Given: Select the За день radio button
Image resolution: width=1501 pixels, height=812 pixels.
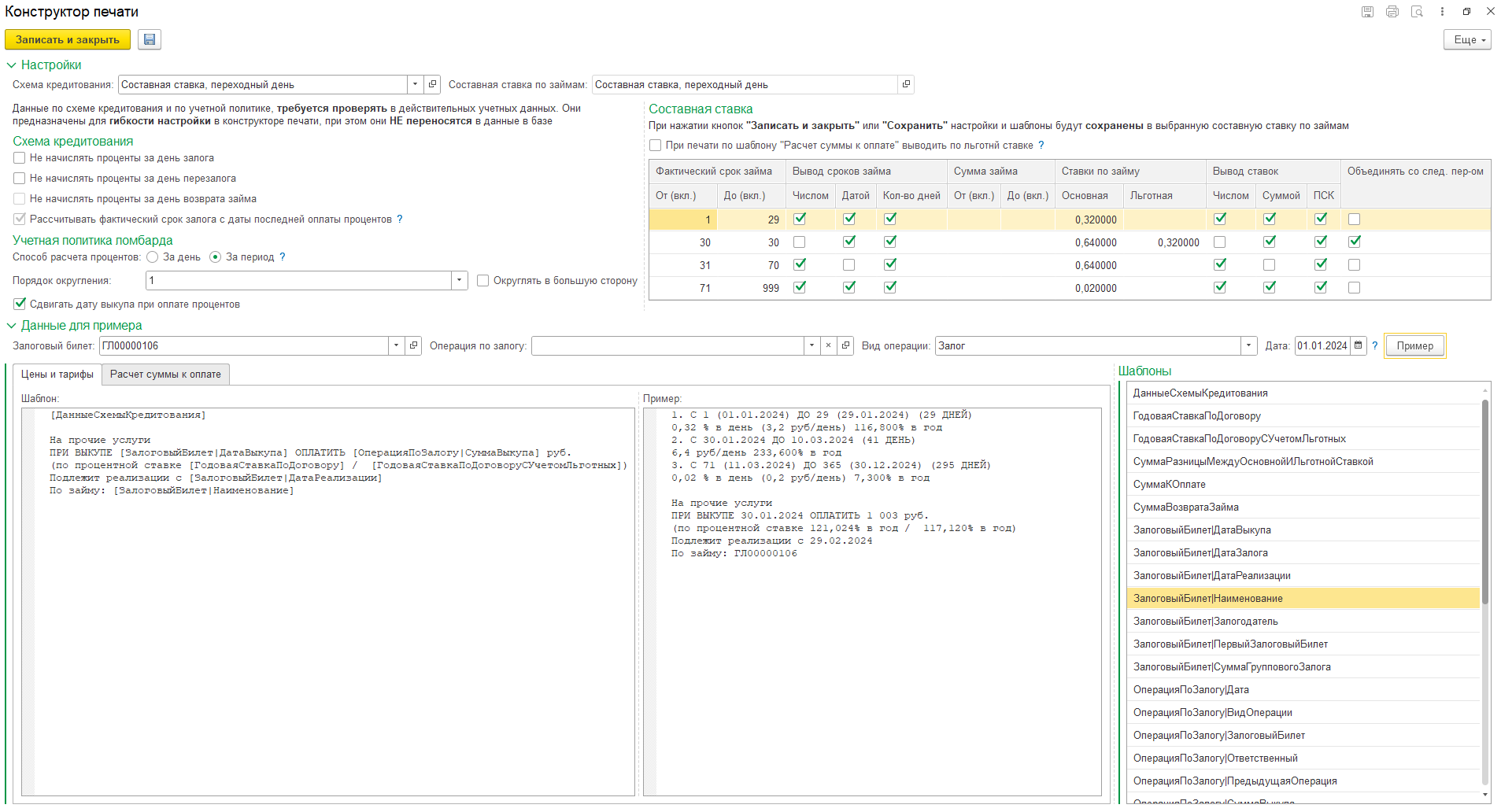Looking at the screenshot, I should coord(153,257).
